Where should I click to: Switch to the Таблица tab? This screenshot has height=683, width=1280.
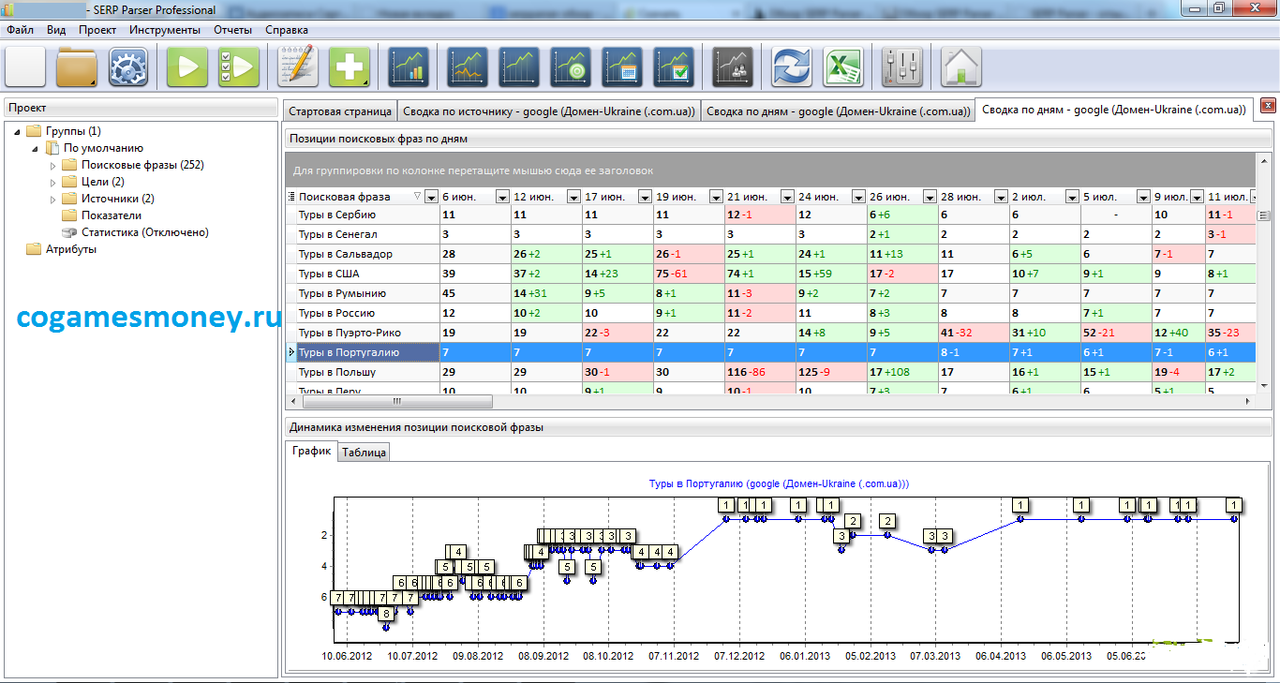363,453
